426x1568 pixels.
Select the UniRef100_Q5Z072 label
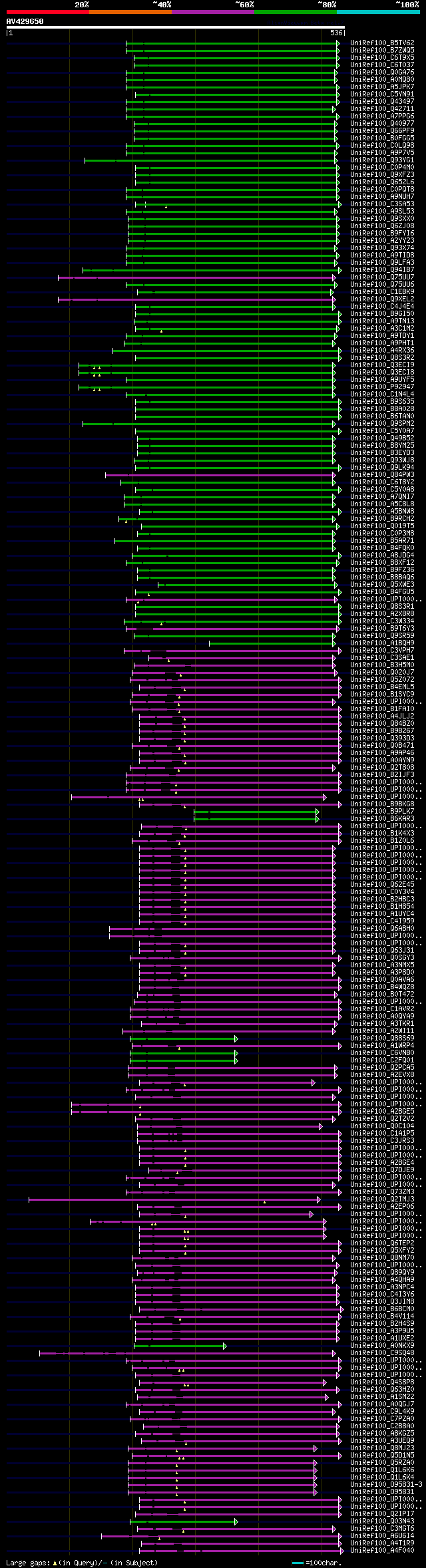[x=382, y=680]
